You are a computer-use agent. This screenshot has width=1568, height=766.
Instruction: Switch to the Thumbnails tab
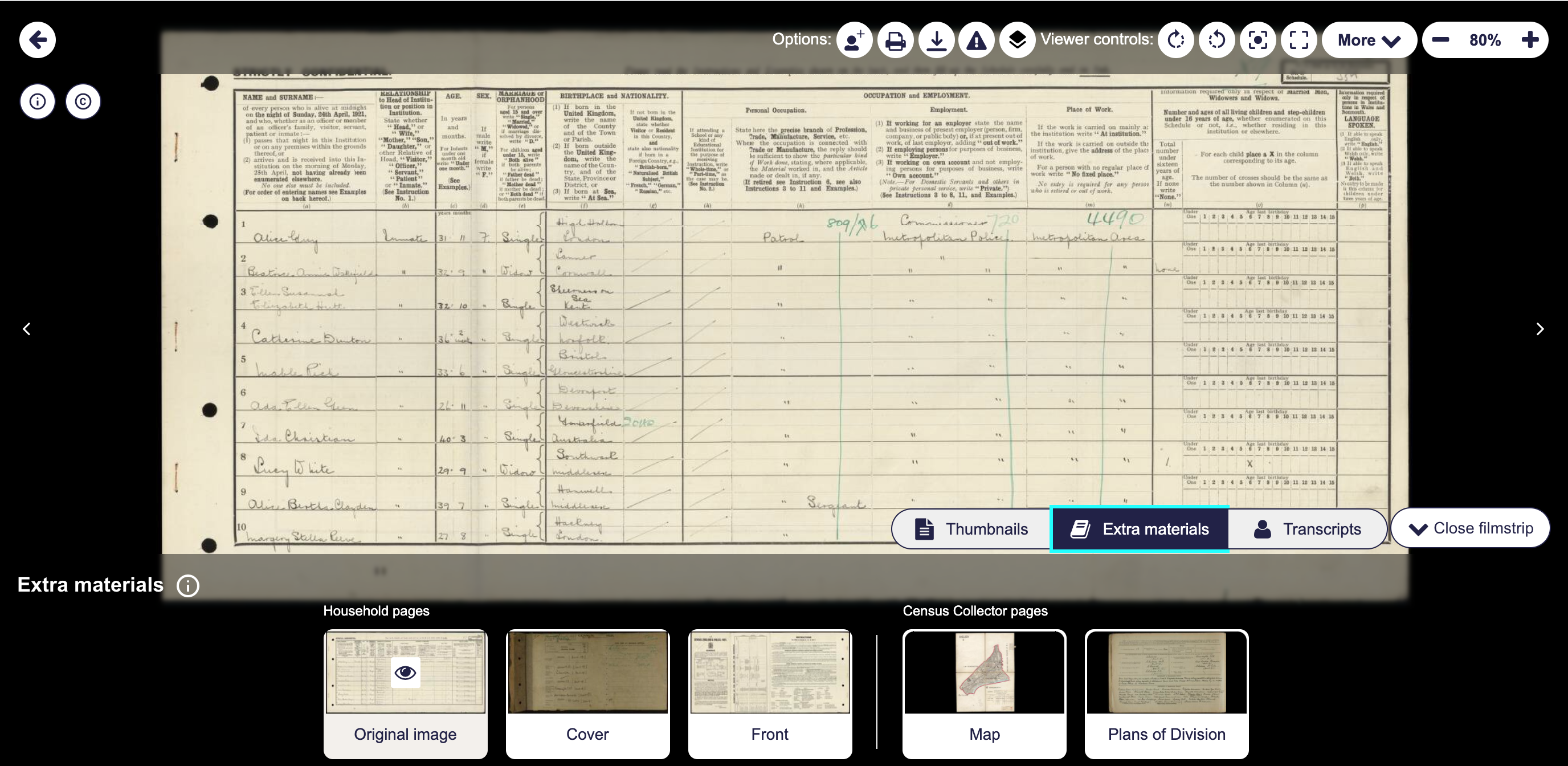[x=971, y=528]
